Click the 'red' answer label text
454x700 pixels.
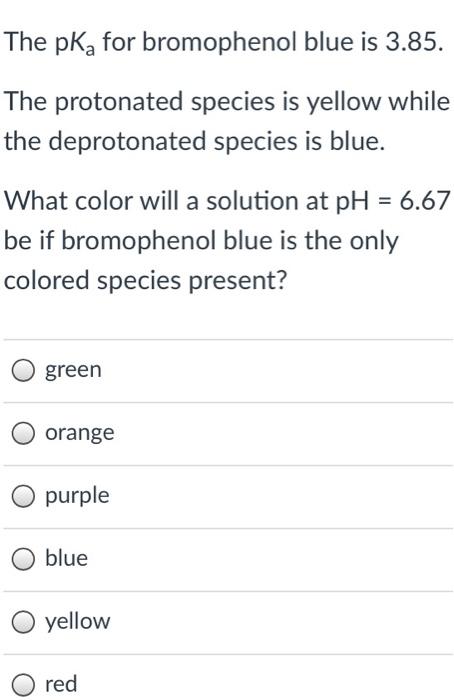pos(61,684)
